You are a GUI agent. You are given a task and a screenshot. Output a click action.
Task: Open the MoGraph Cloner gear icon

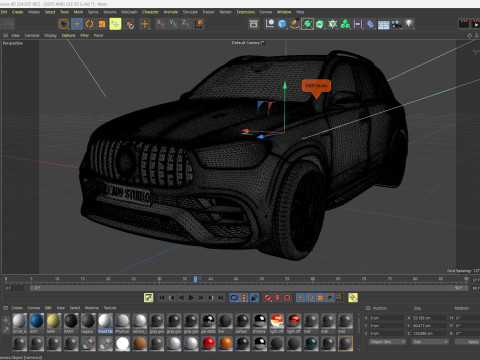(x=333, y=24)
